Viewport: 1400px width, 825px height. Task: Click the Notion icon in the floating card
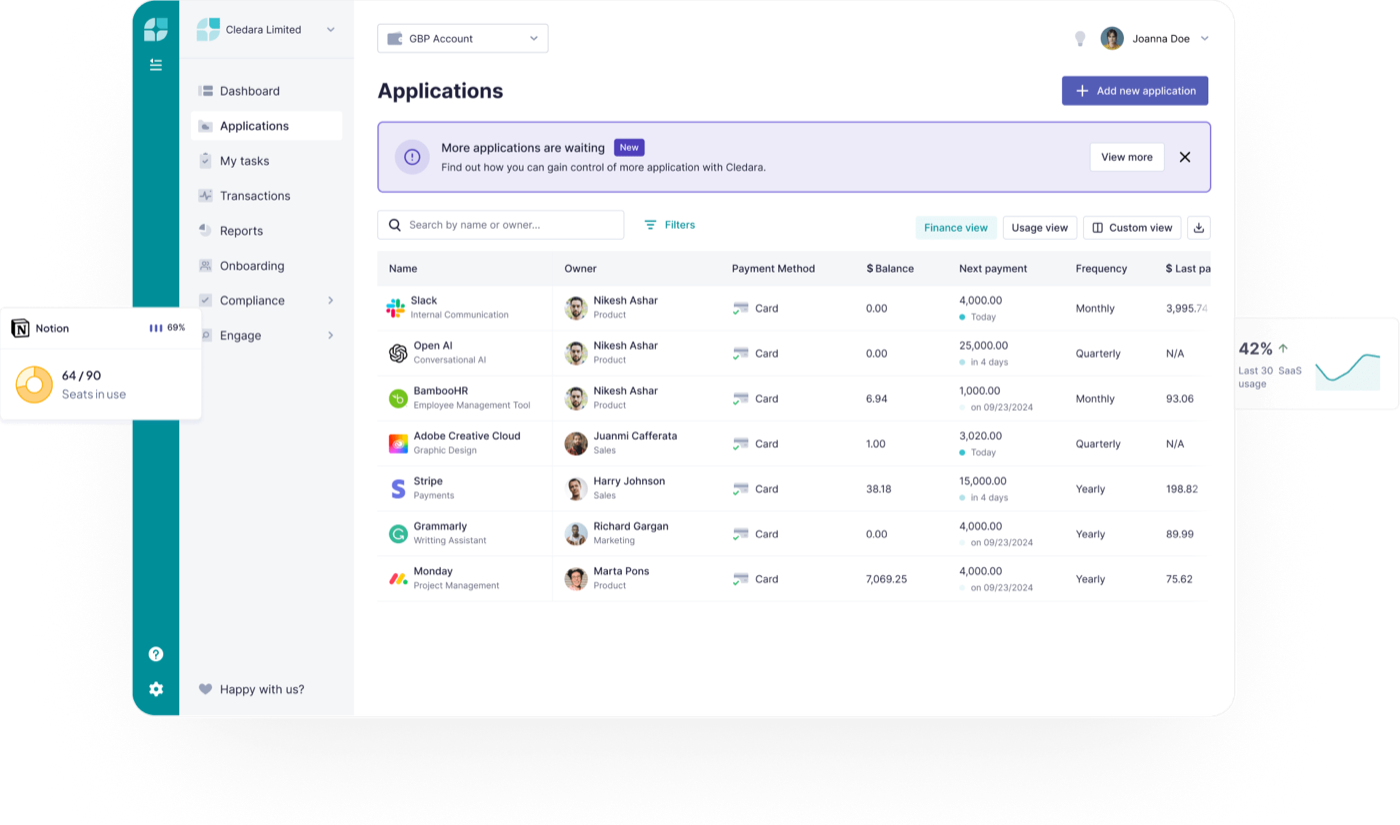pos(20,328)
